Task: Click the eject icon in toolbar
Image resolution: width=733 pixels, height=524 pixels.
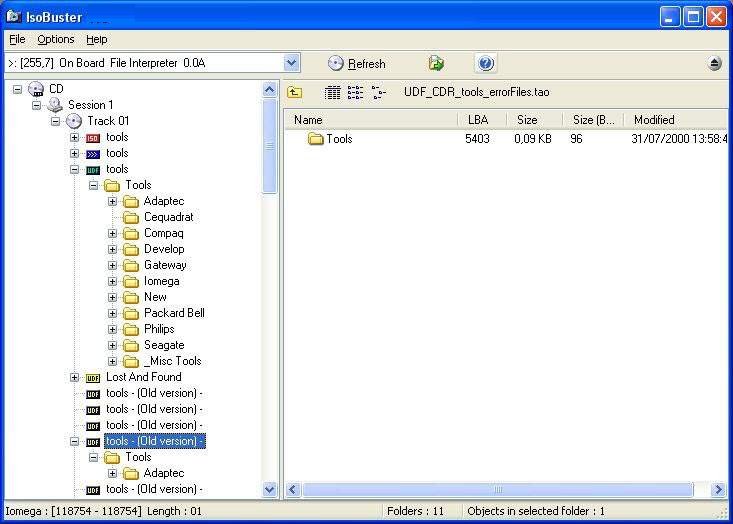Action: point(714,63)
